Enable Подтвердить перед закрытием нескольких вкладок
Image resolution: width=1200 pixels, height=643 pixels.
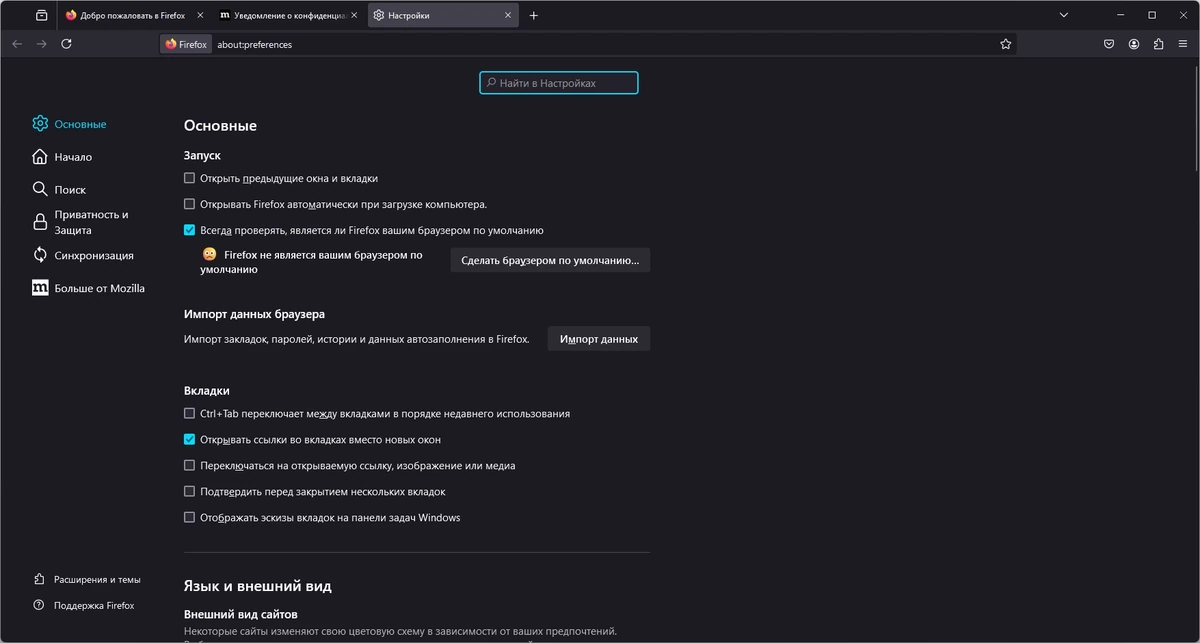pos(190,491)
